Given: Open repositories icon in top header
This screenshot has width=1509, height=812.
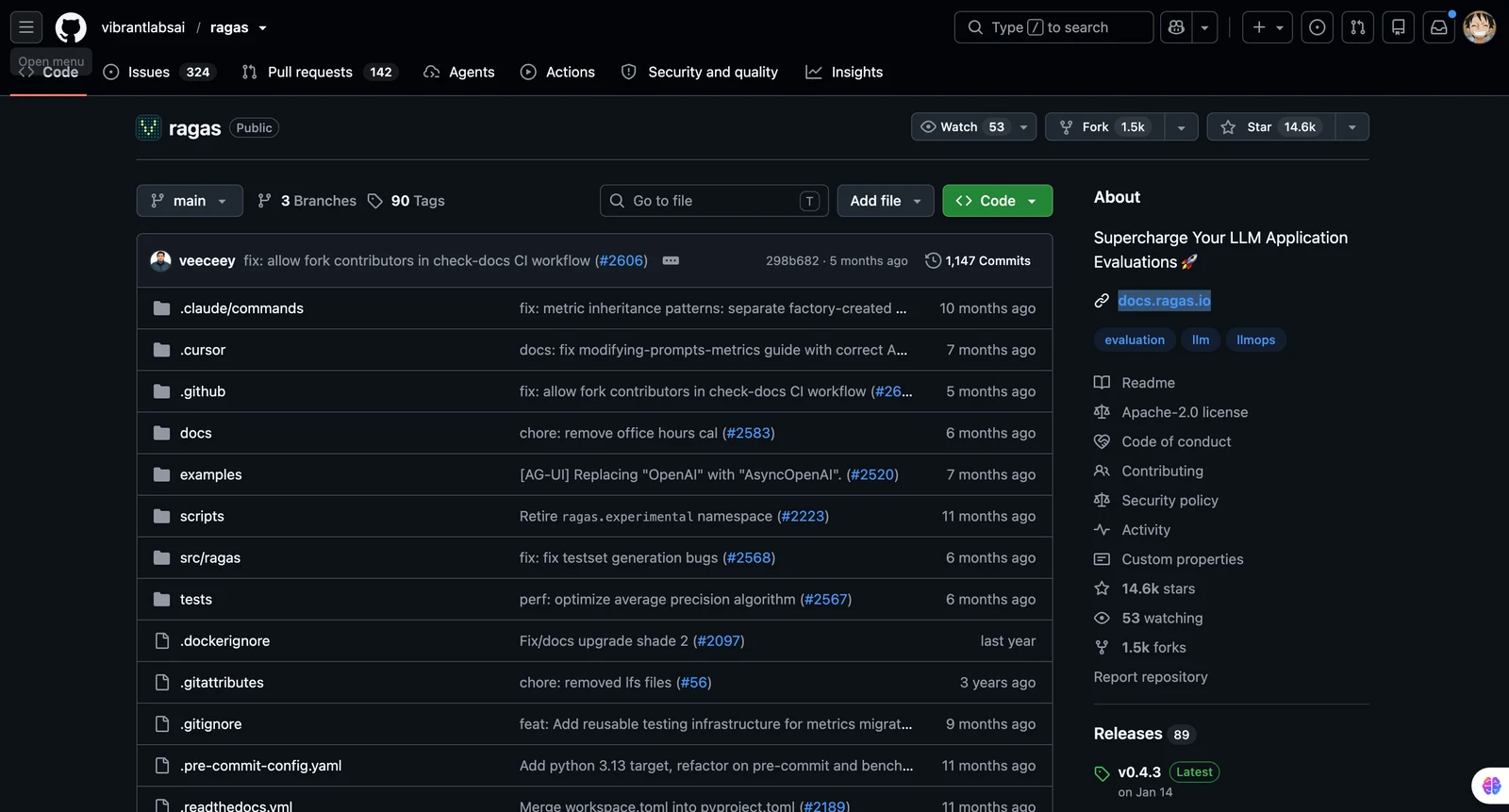Looking at the screenshot, I should 1399,27.
